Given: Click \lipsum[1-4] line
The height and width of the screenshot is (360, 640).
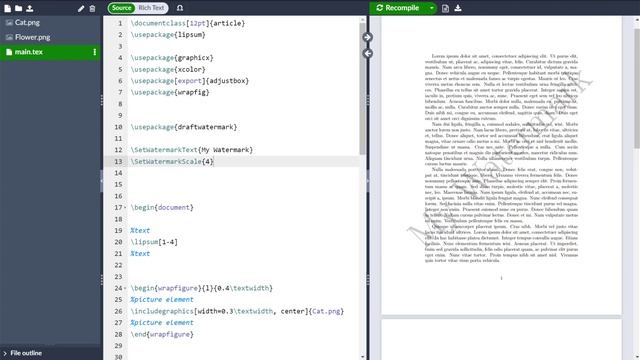Looking at the screenshot, I should pyautogui.click(x=154, y=242).
